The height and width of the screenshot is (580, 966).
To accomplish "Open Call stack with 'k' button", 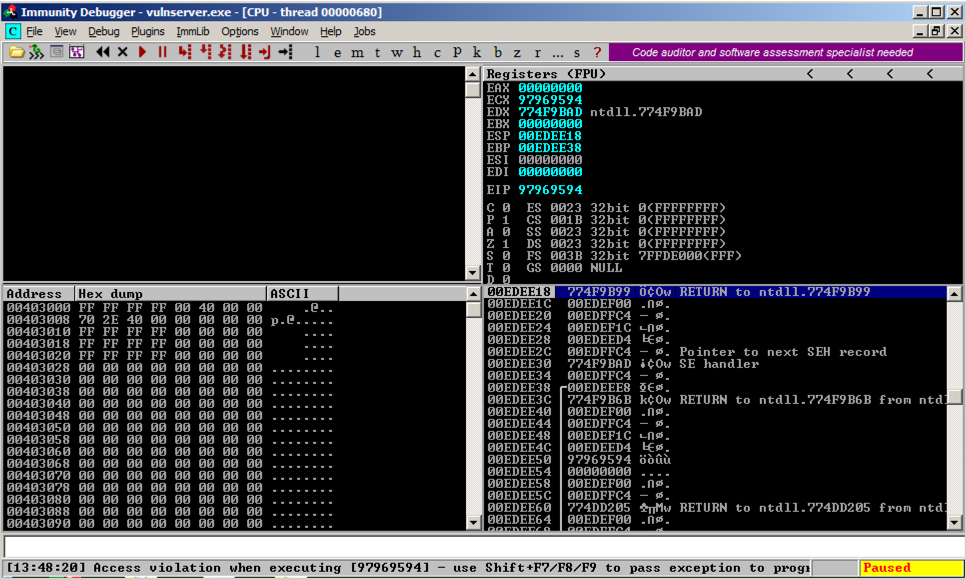I will point(477,52).
